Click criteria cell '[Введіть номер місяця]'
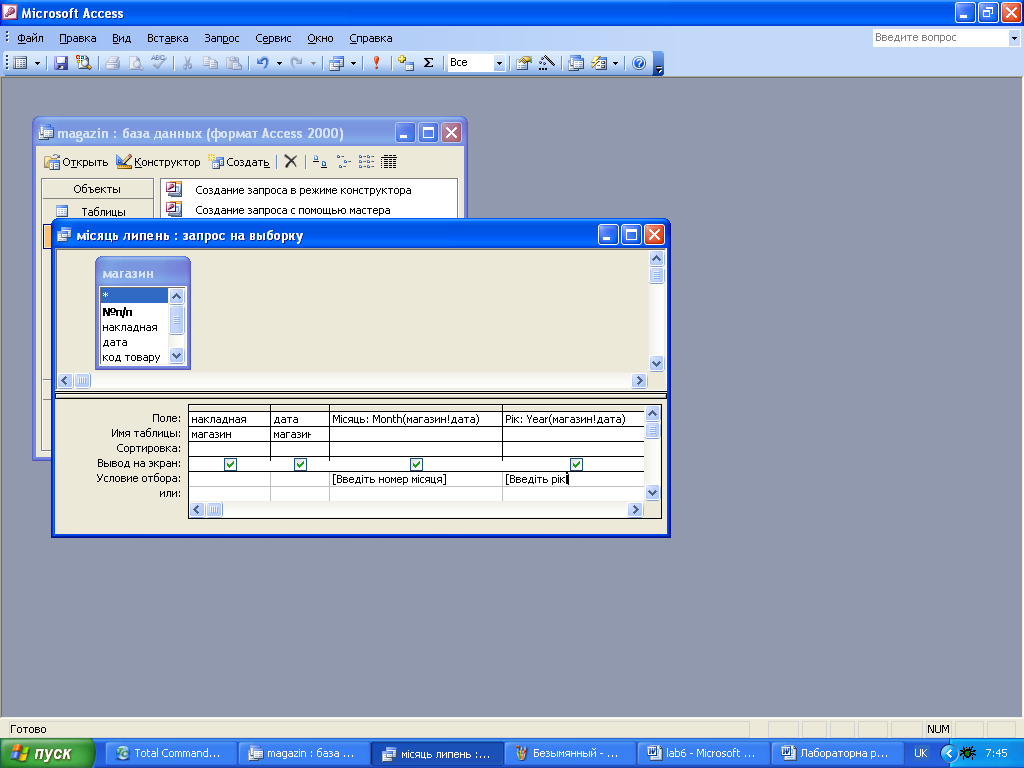Viewport: 1024px width, 768px height. coord(416,479)
